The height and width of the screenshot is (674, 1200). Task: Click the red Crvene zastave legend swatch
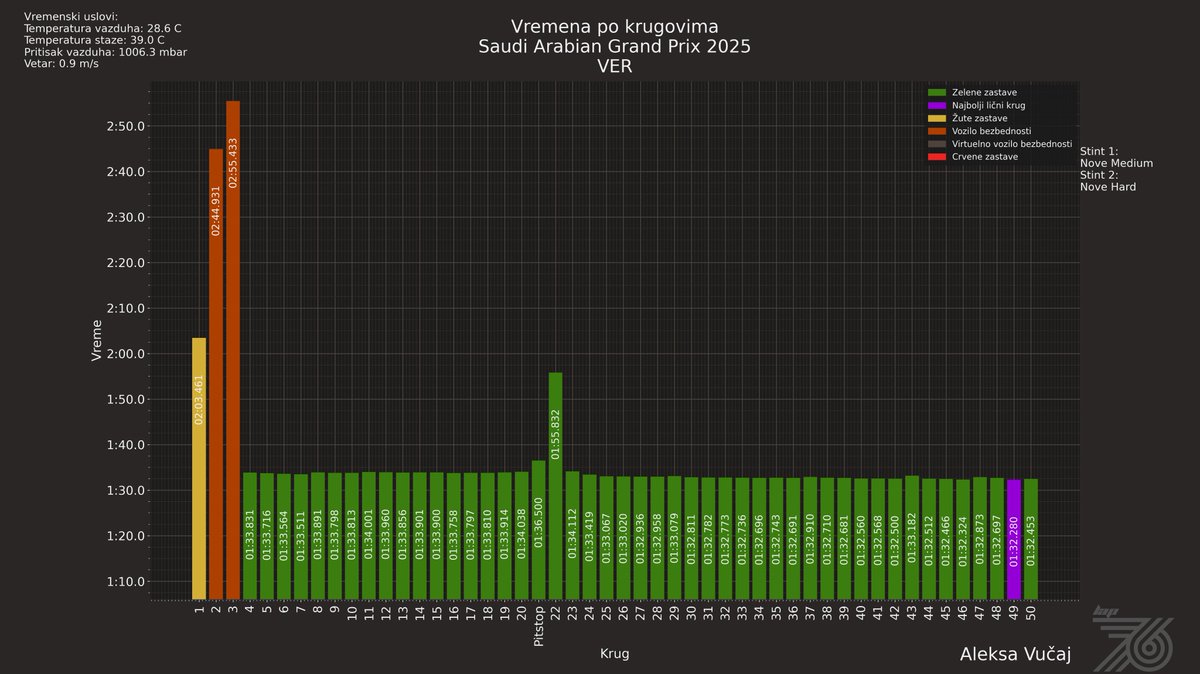[x=936, y=157]
